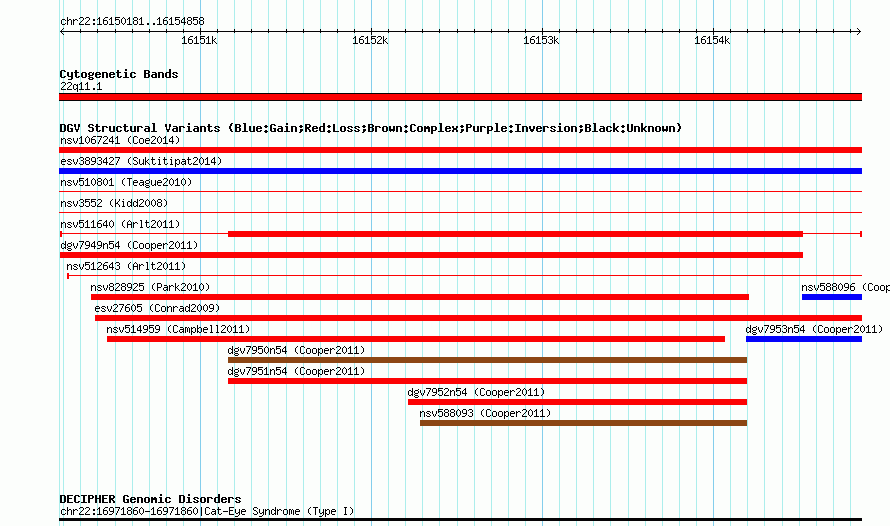The image size is (890, 526).
Task: Click the 16151k ruler tick label
Action: pos(199,40)
